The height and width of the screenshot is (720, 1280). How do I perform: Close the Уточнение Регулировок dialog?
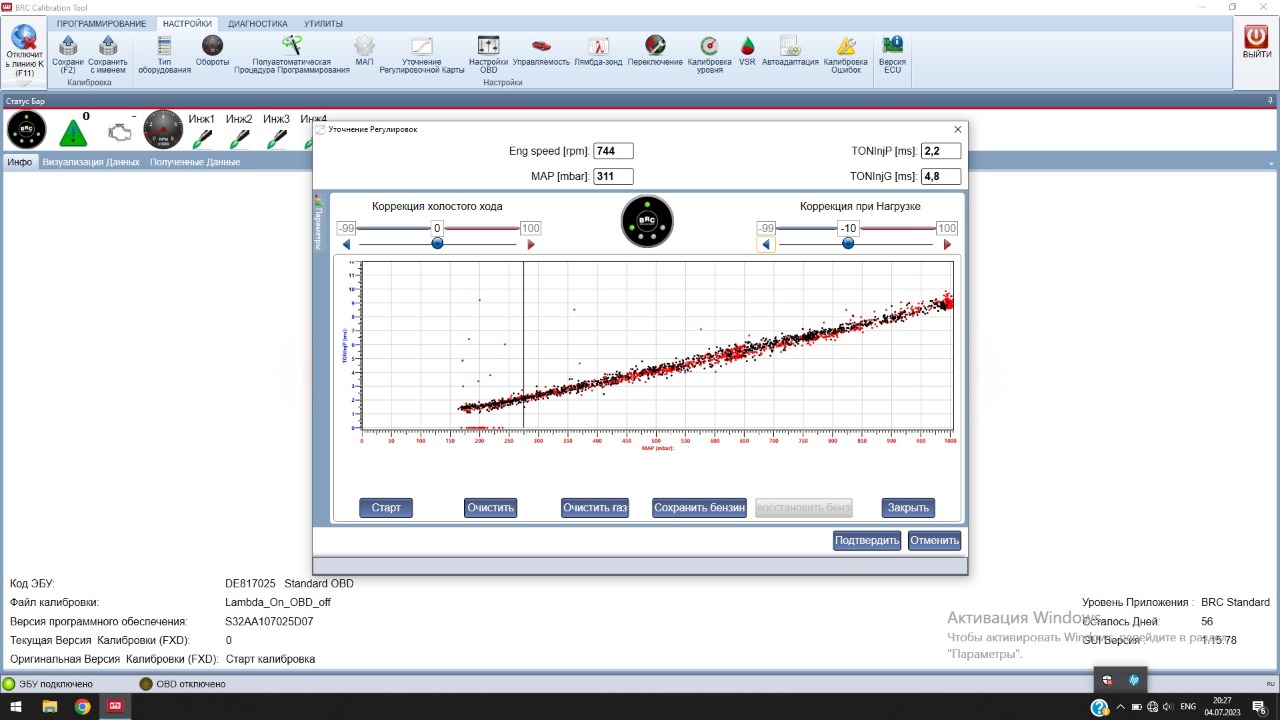click(x=958, y=130)
